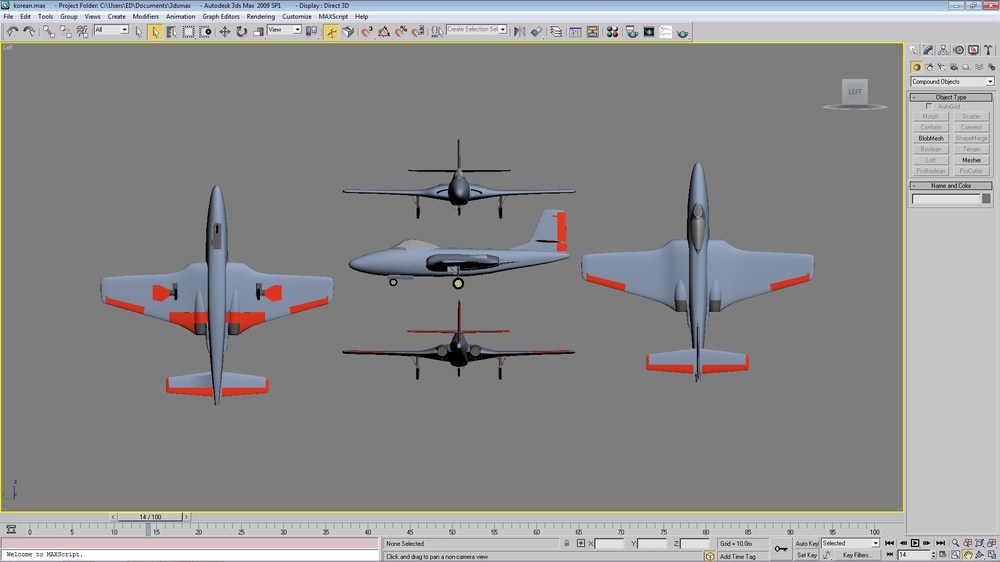The image size is (1000, 562).
Task: Toggle the Auto Key mode
Action: click(806, 544)
